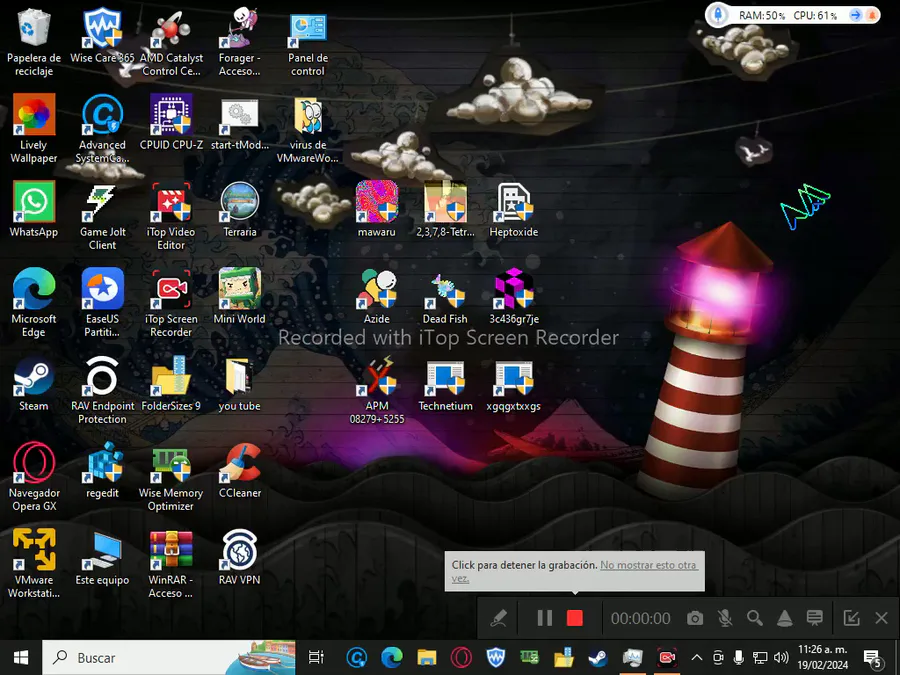This screenshot has height=675, width=900.
Task: Show hidden system tray icons
Action: click(x=696, y=658)
